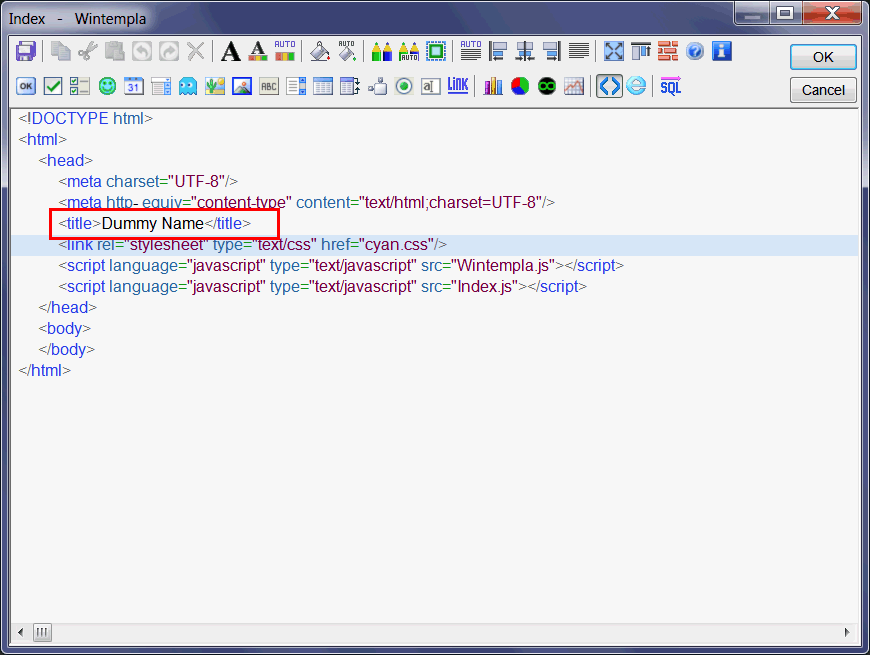The height and width of the screenshot is (655, 870).
Task: Select the cyan.css stylesheet link line
Action: click(x=434, y=245)
